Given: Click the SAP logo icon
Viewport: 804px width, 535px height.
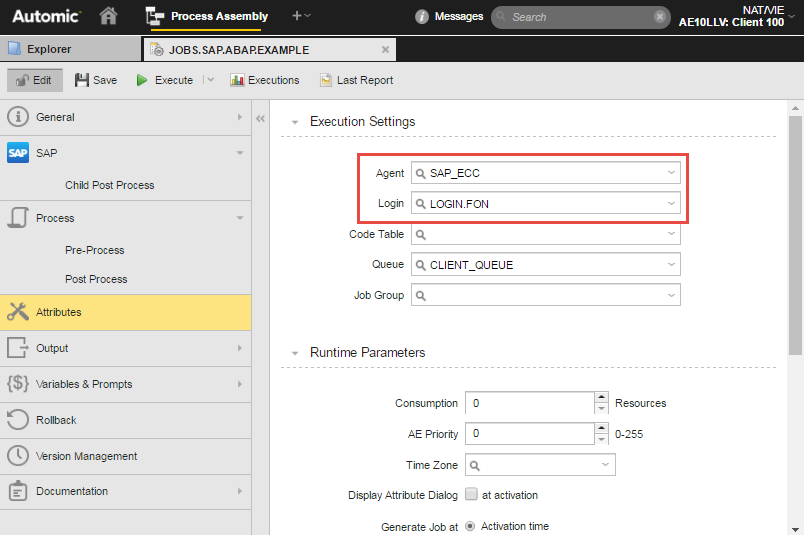Looking at the screenshot, I should [18, 153].
